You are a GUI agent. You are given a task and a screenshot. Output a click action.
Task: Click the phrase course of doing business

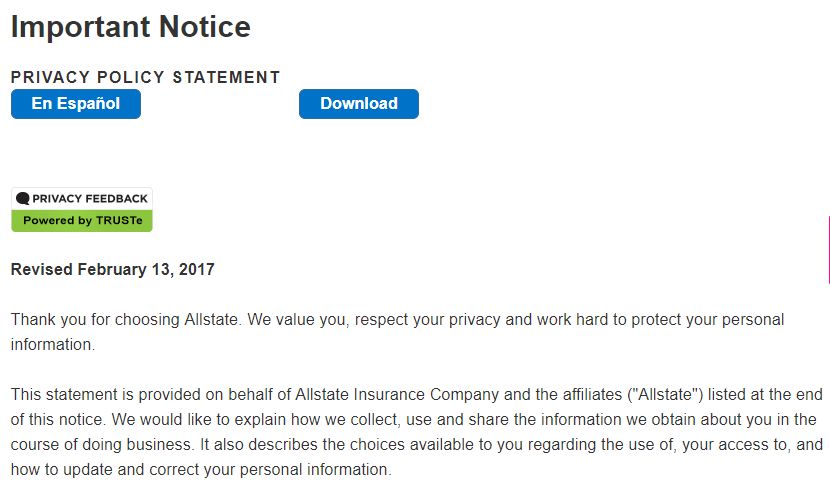[x=101, y=444]
